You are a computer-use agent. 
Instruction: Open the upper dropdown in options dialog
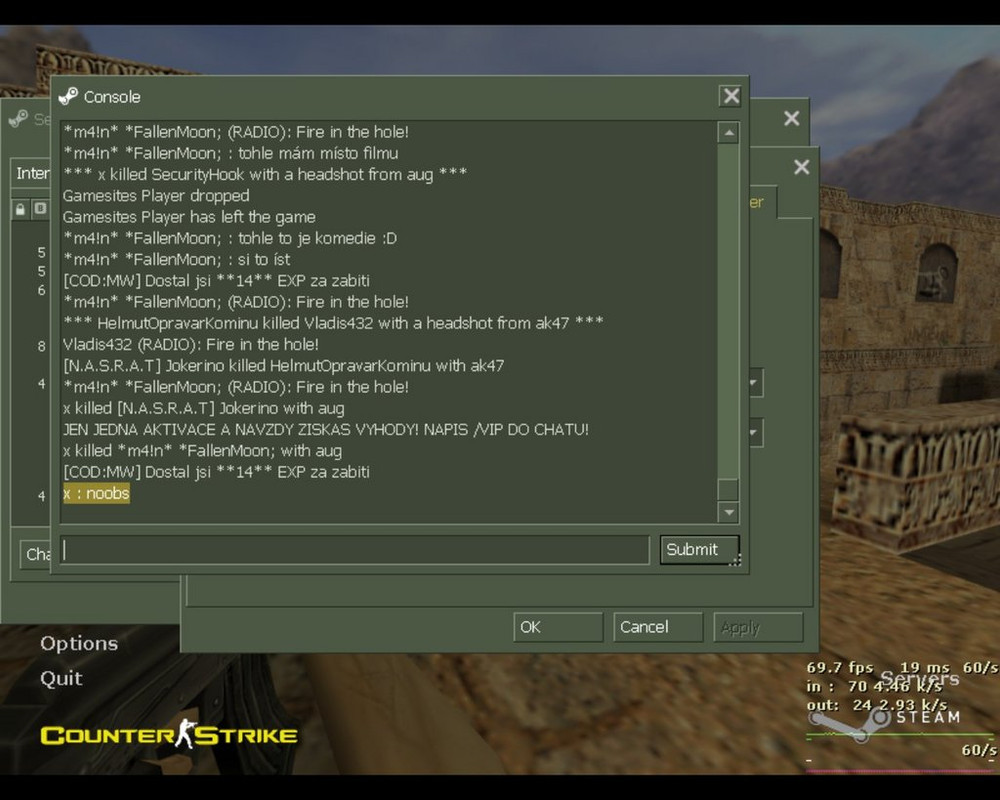(x=756, y=383)
